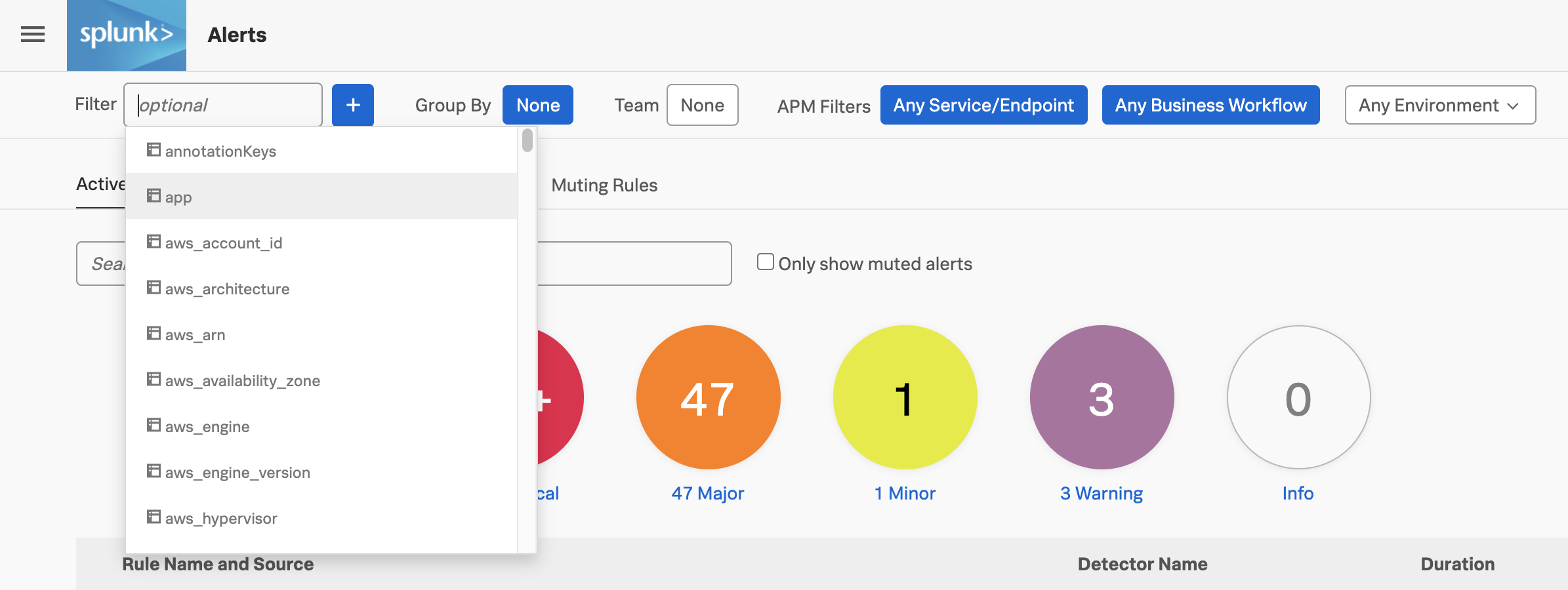Screen dimensions: 1568x590
Task: Click the filter suggestions scrollbar thumb
Action: pos(527,140)
